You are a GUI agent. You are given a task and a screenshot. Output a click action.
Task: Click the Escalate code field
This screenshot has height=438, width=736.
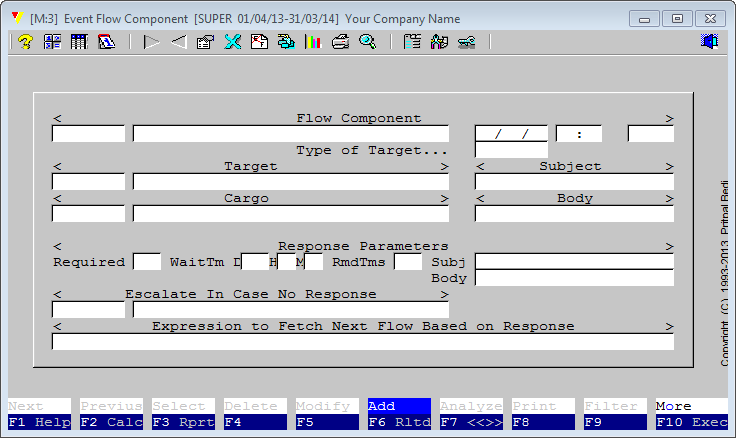click(88, 310)
